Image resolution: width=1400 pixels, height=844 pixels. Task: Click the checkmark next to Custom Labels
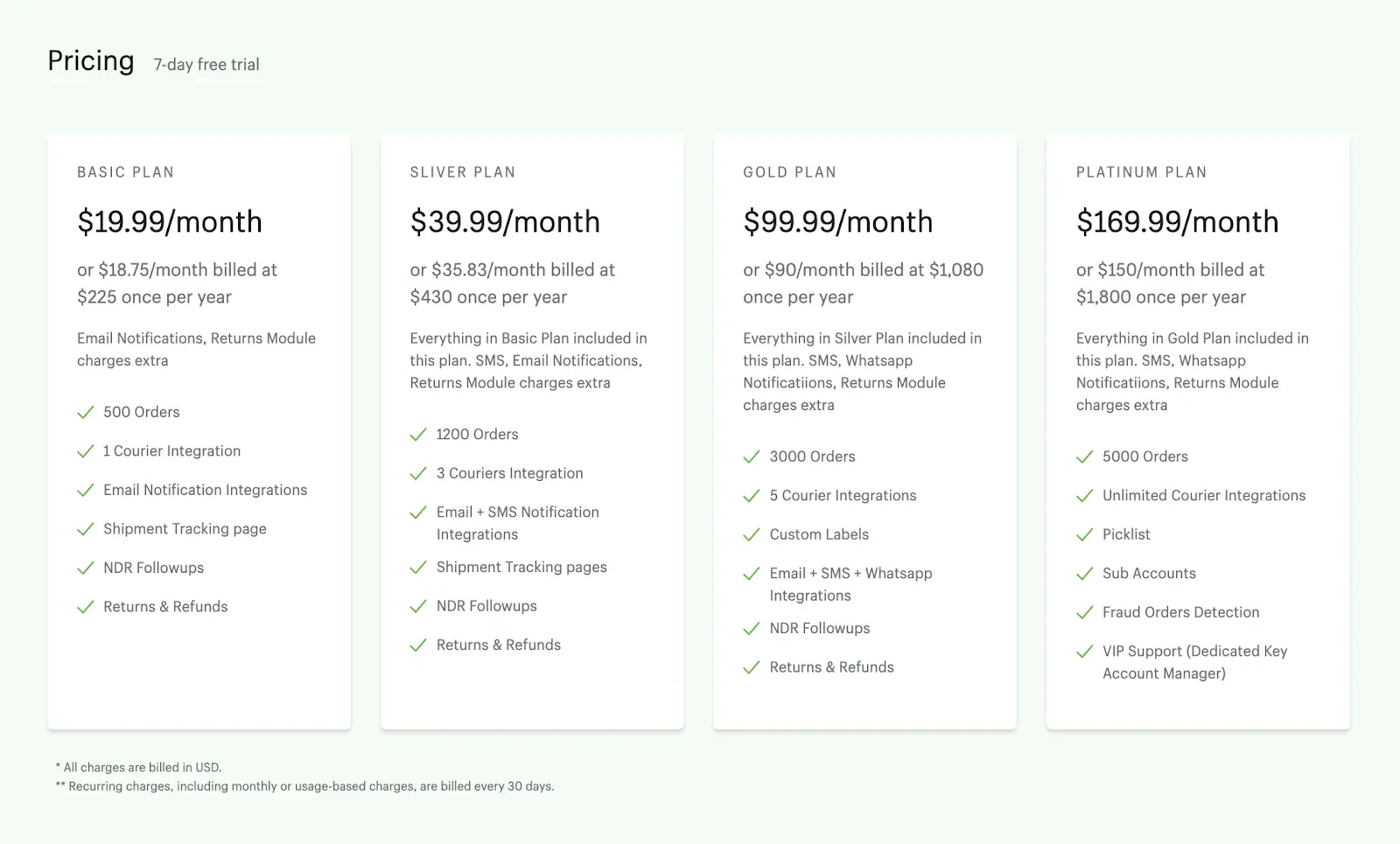[x=751, y=534]
